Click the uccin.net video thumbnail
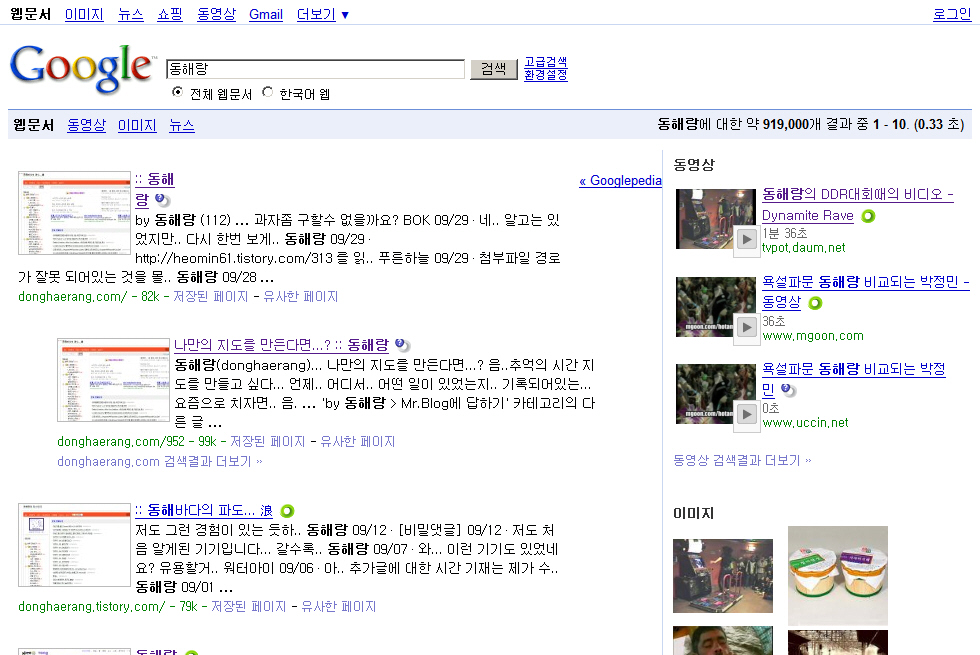 tap(715, 394)
